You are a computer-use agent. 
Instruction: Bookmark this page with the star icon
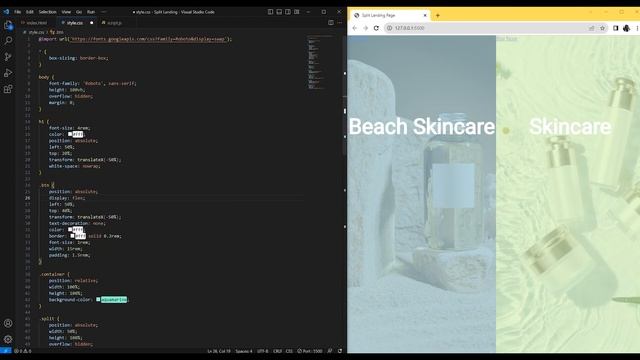click(x=602, y=28)
